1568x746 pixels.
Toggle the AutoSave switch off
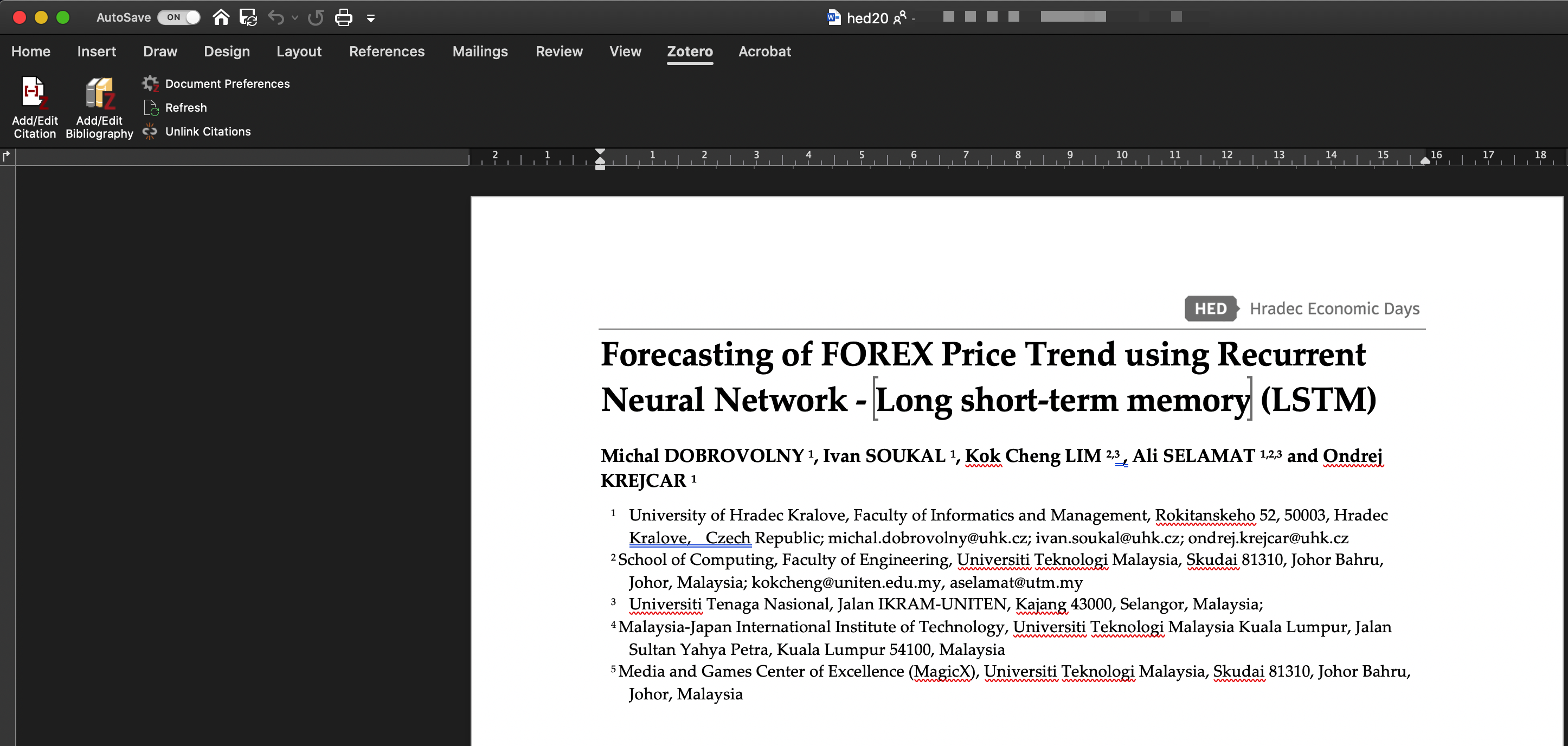(x=179, y=17)
